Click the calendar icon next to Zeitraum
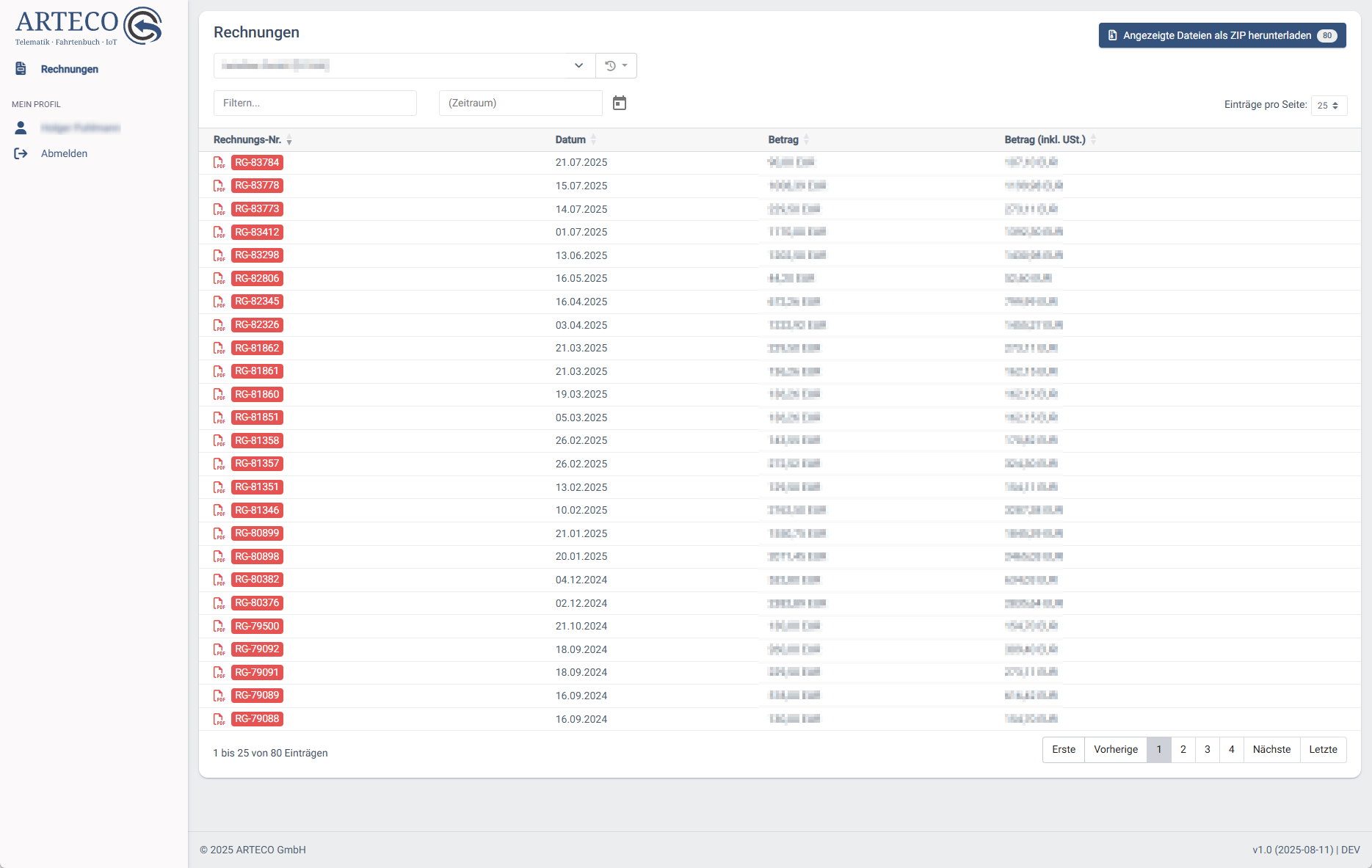1372x868 pixels. (x=620, y=103)
